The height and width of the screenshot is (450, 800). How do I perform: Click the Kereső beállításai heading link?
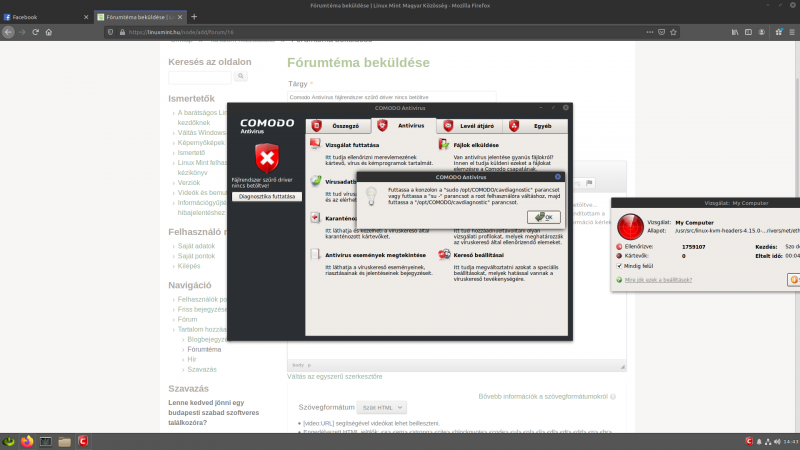pos(479,255)
